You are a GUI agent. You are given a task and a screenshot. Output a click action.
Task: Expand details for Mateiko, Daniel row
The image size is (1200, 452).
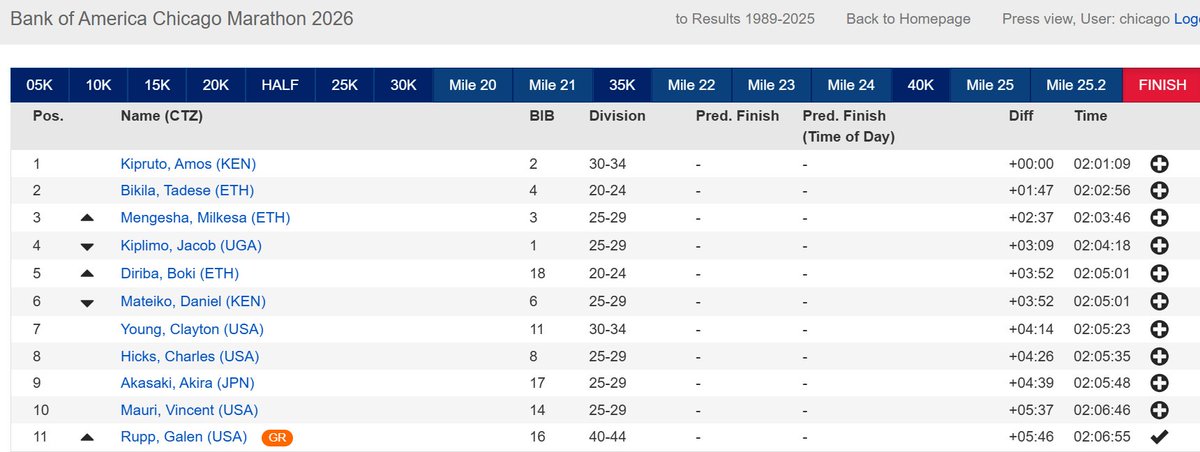click(x=1159, y=301)
